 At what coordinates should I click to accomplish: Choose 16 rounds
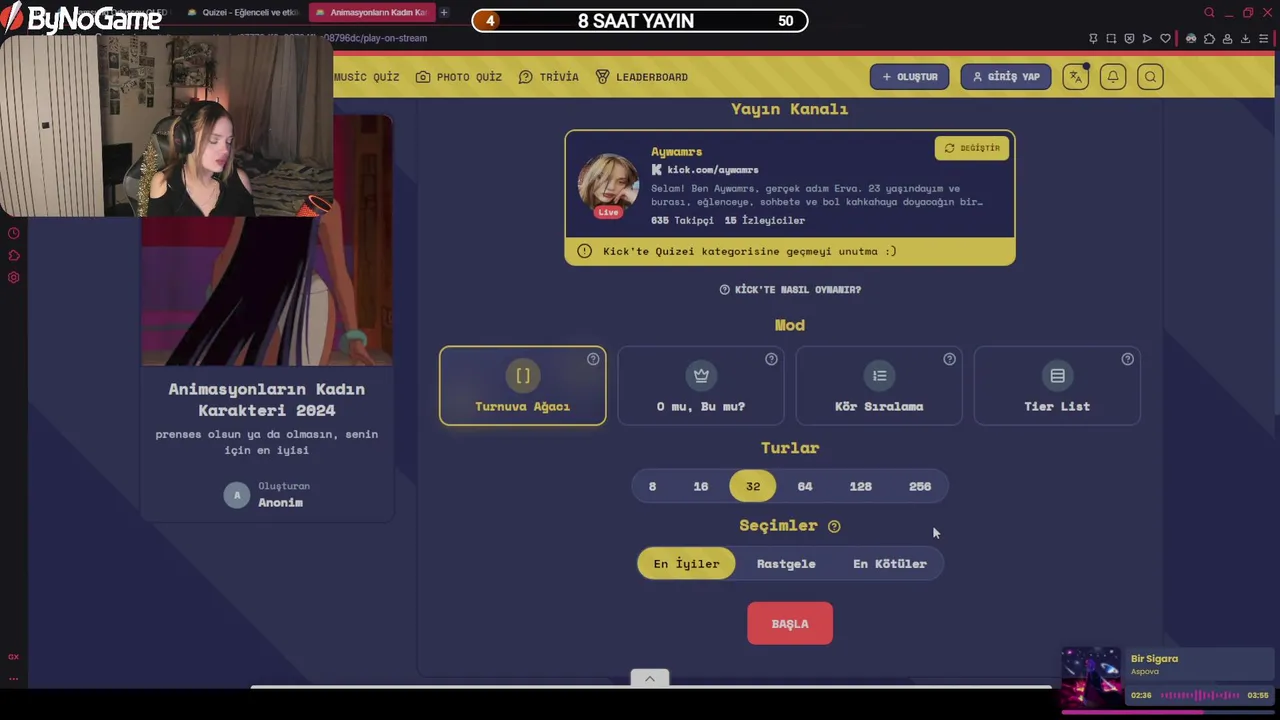tap(701, 487)
